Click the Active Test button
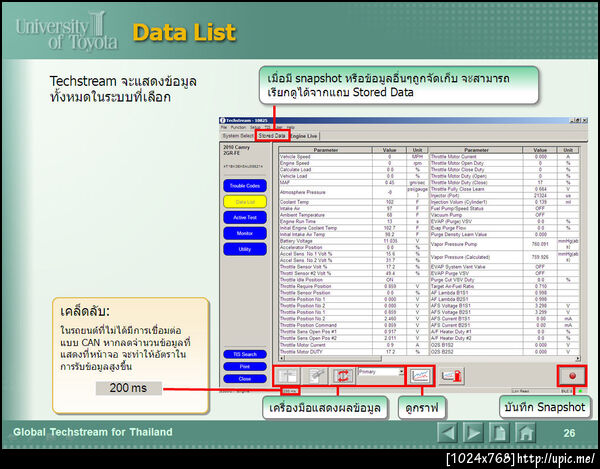The height and width of the screenshot is (469, 600). pyautogui.click(x=245, y=217)
